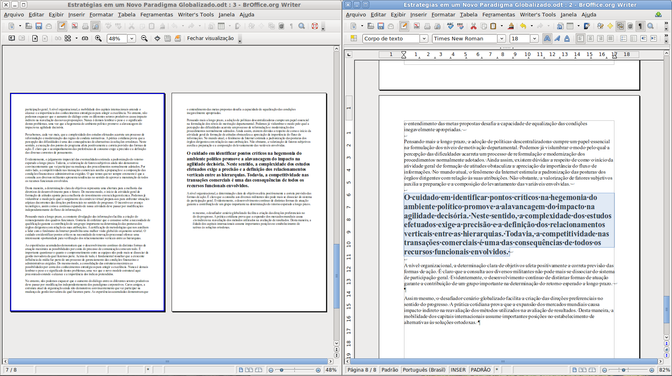This screenshot has height=376, width=672.
Task: Click Data Sources icon in right window
Action: (x=630, y=26)
